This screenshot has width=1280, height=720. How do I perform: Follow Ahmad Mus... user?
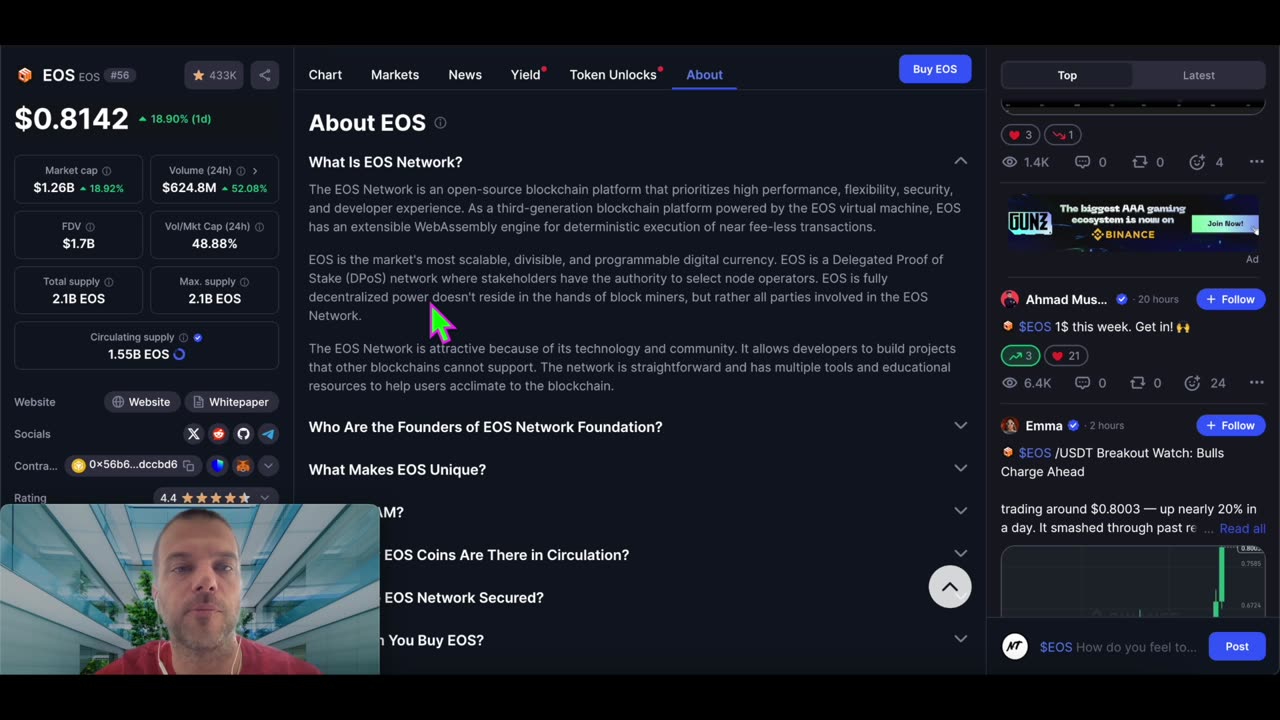click(1230, 299)
